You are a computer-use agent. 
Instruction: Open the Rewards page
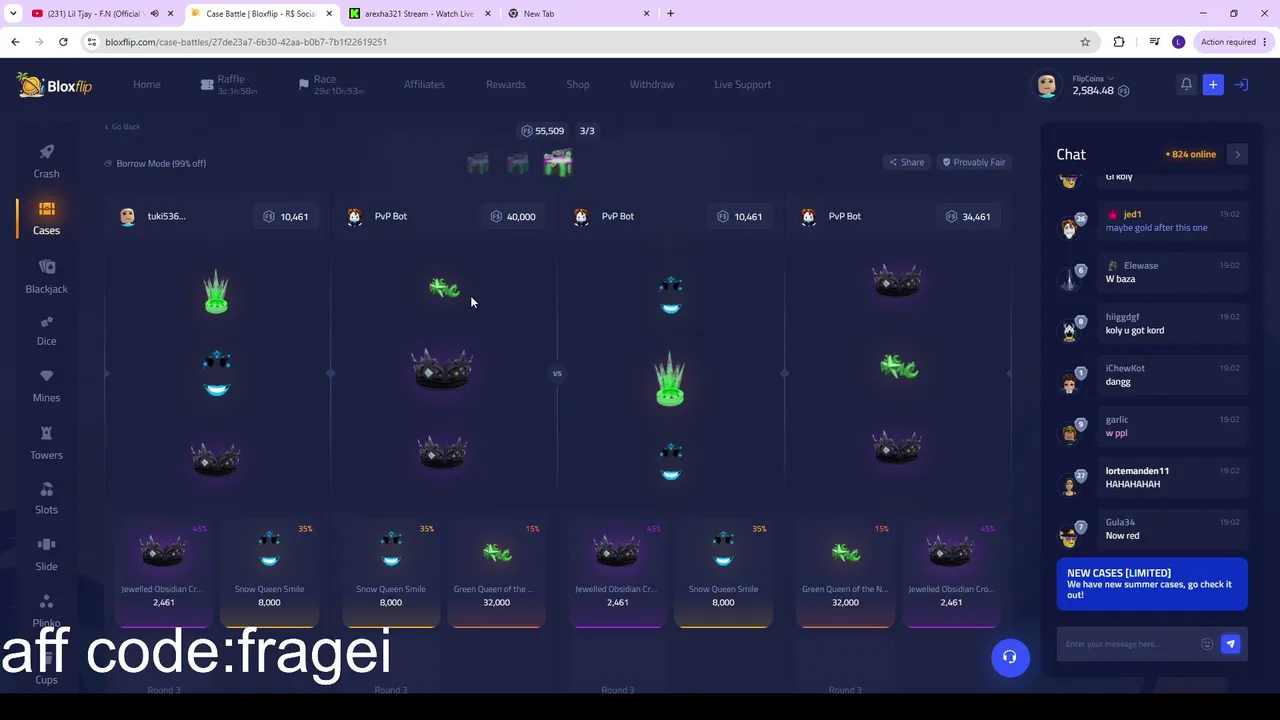click(x=505, y=85)
